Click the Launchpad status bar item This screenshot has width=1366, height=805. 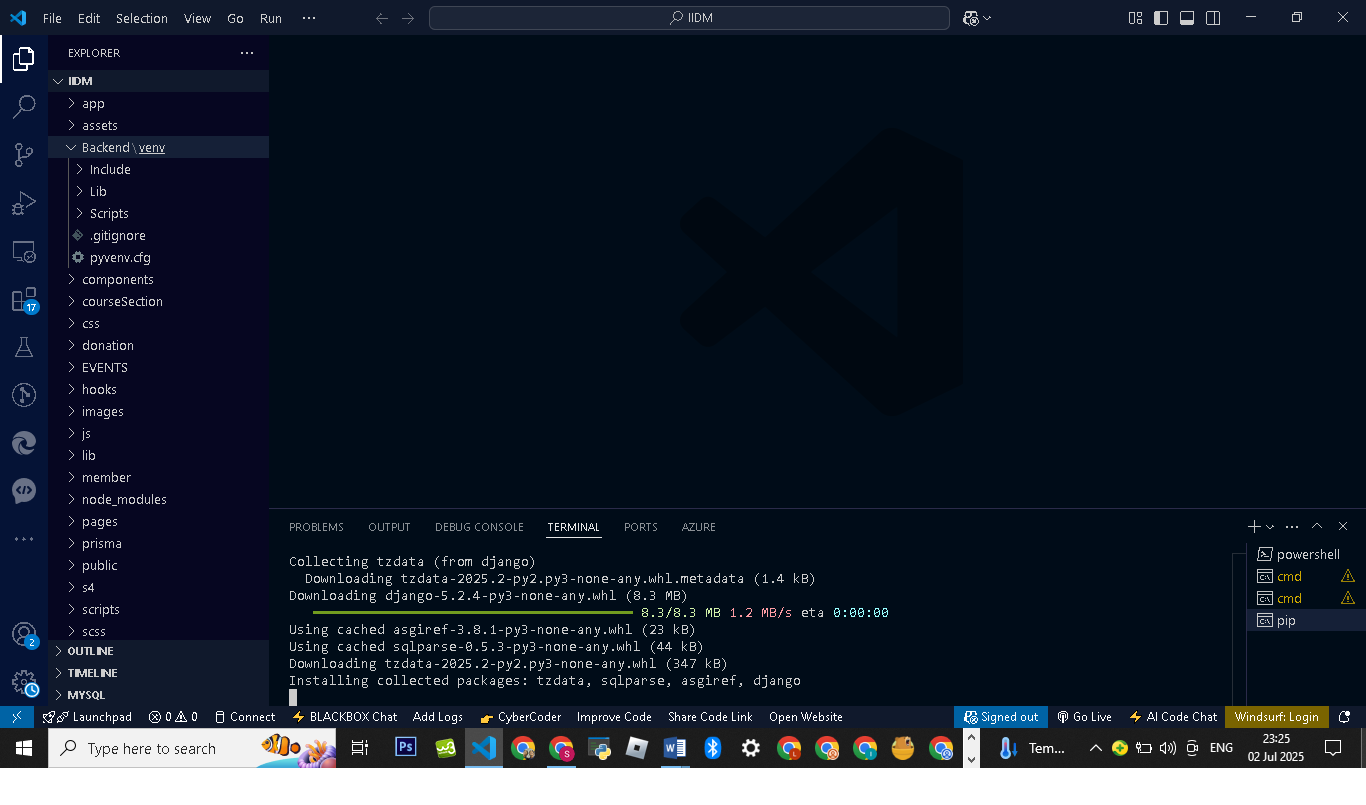click(86, 717)
